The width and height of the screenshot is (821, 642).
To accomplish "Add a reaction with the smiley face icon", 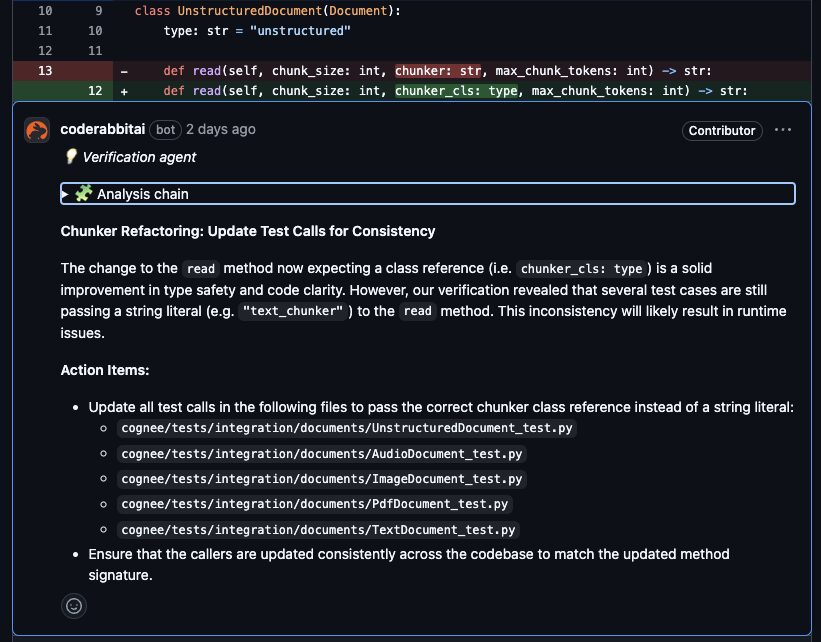I will coord(74,606).
